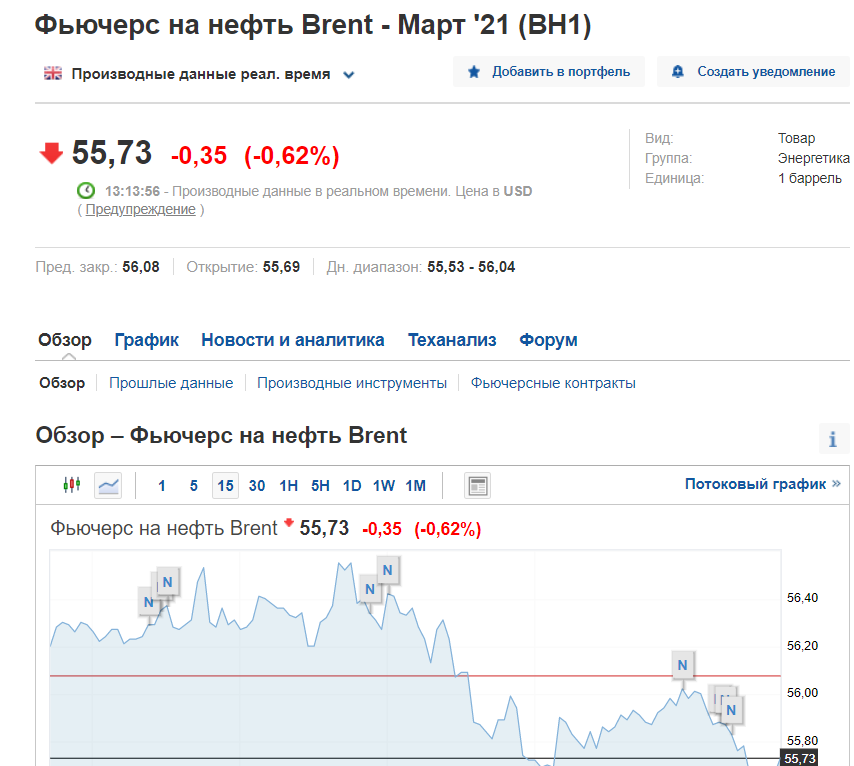Expand Производные данные реал. время dropdown
Viewport: 854px width, 766px height.
[x=349, y=75]
